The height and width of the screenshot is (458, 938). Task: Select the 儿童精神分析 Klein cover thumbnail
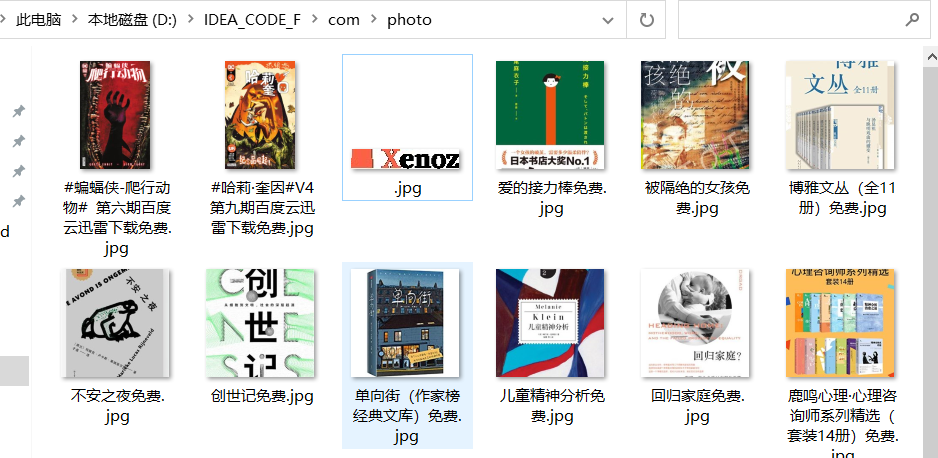[x=550, y=323]
